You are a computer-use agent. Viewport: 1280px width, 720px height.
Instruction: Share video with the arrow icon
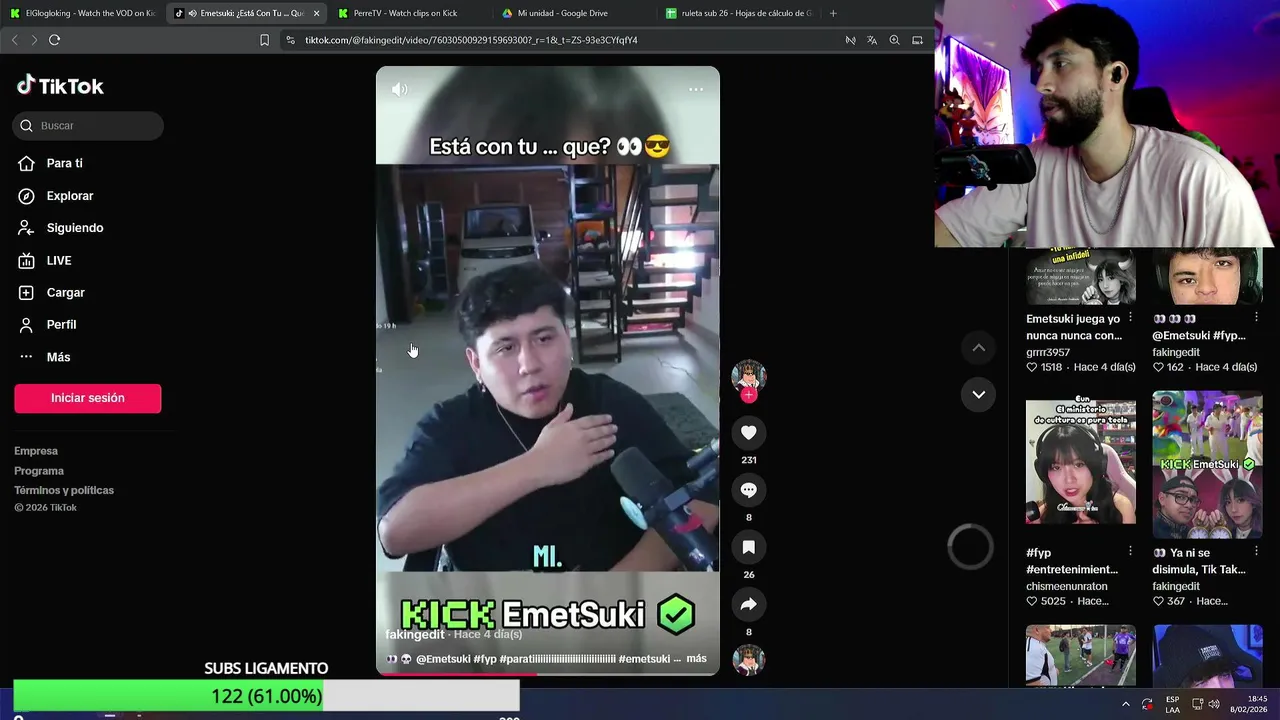[749, 604]
